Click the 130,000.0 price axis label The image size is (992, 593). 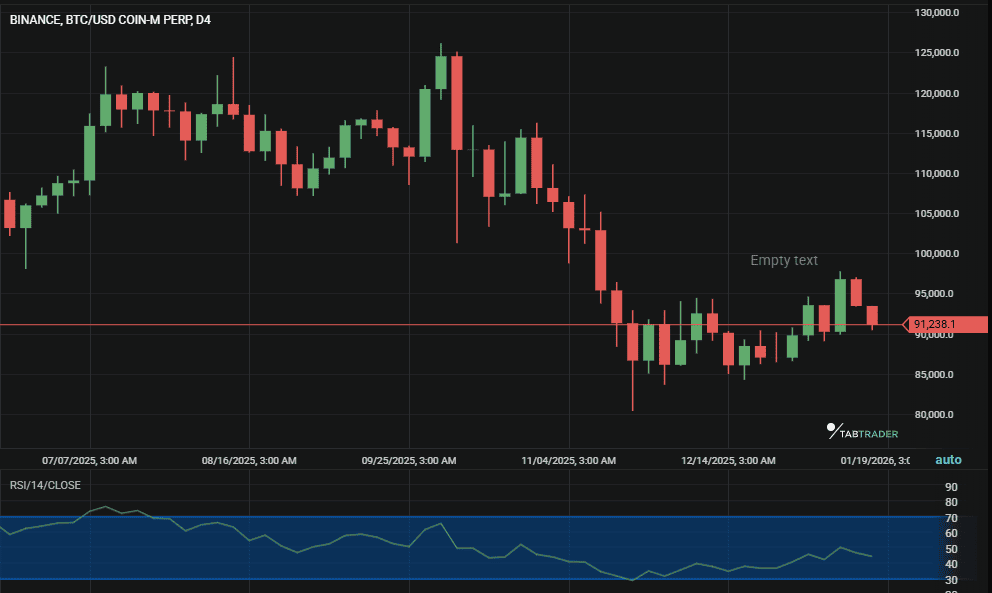(x=937, y=13)
